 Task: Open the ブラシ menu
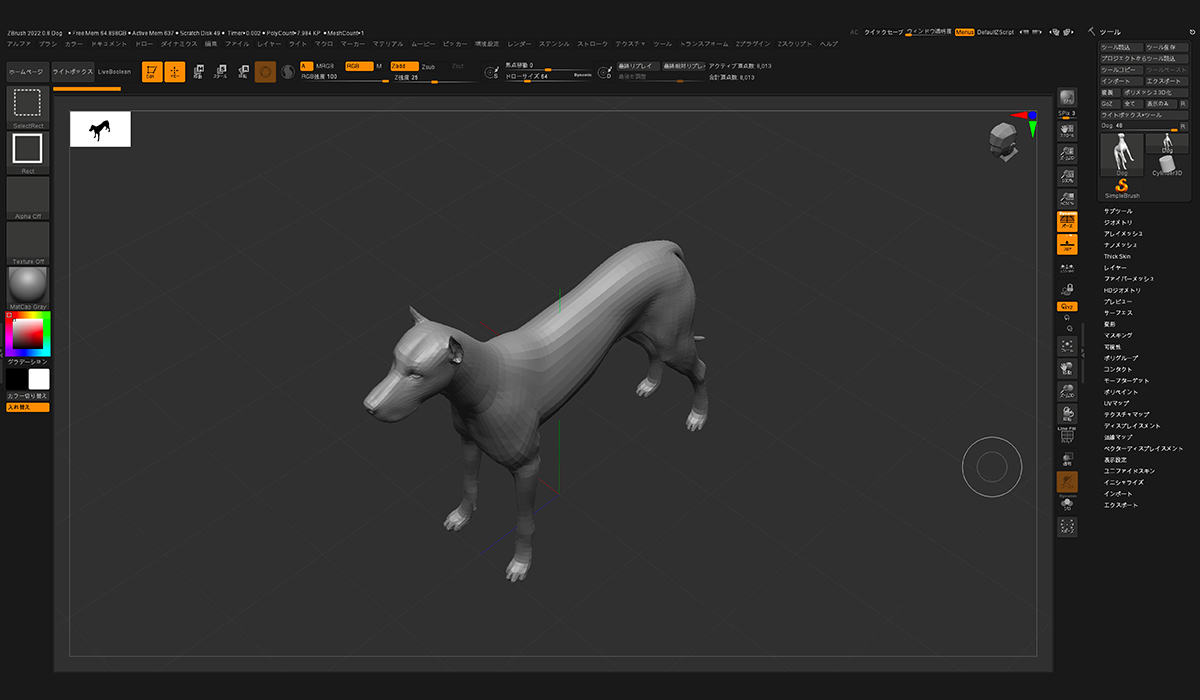click(48, 44)
